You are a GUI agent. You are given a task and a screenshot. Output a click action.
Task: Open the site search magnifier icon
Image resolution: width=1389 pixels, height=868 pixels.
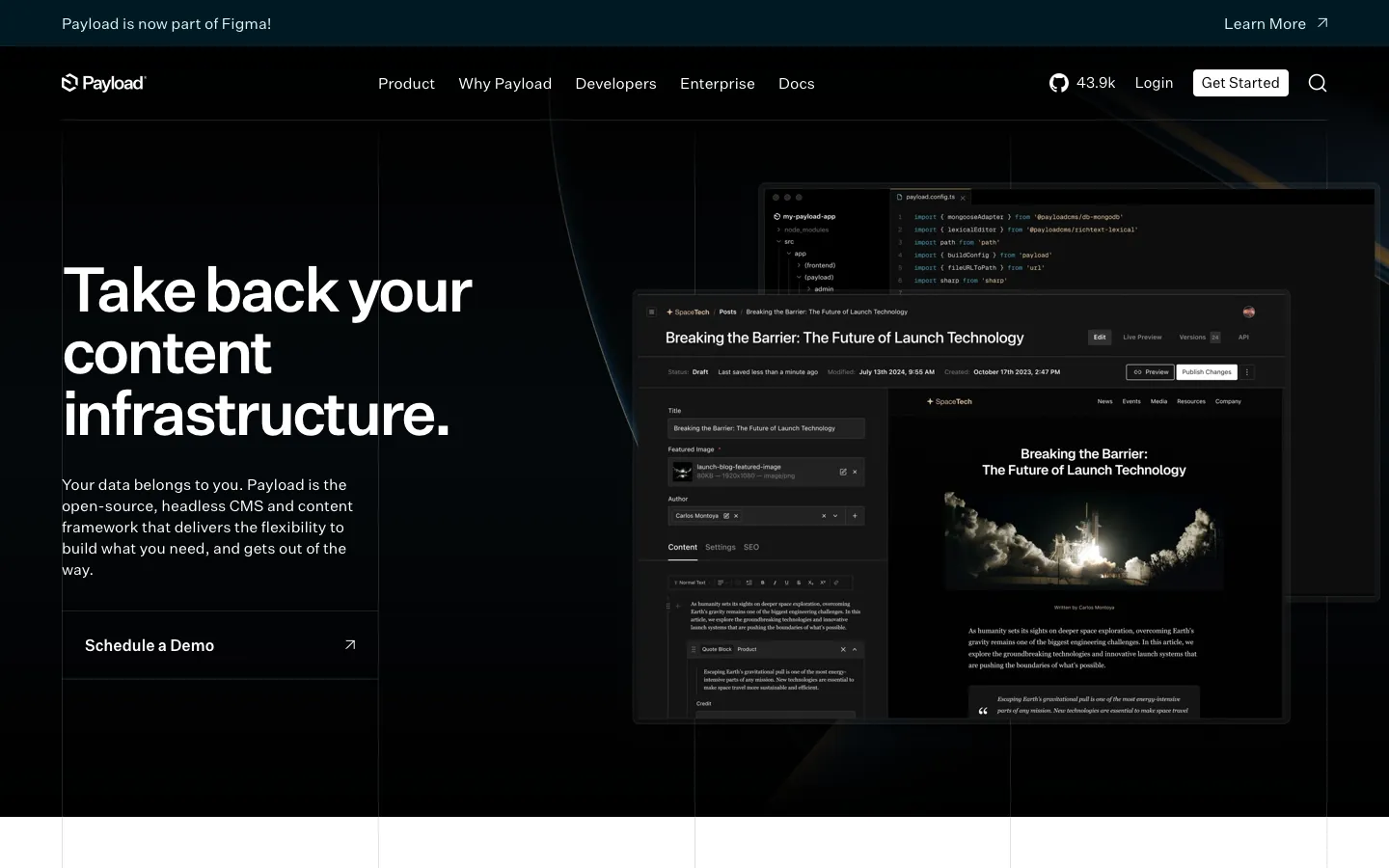[x=1318, y=83]
